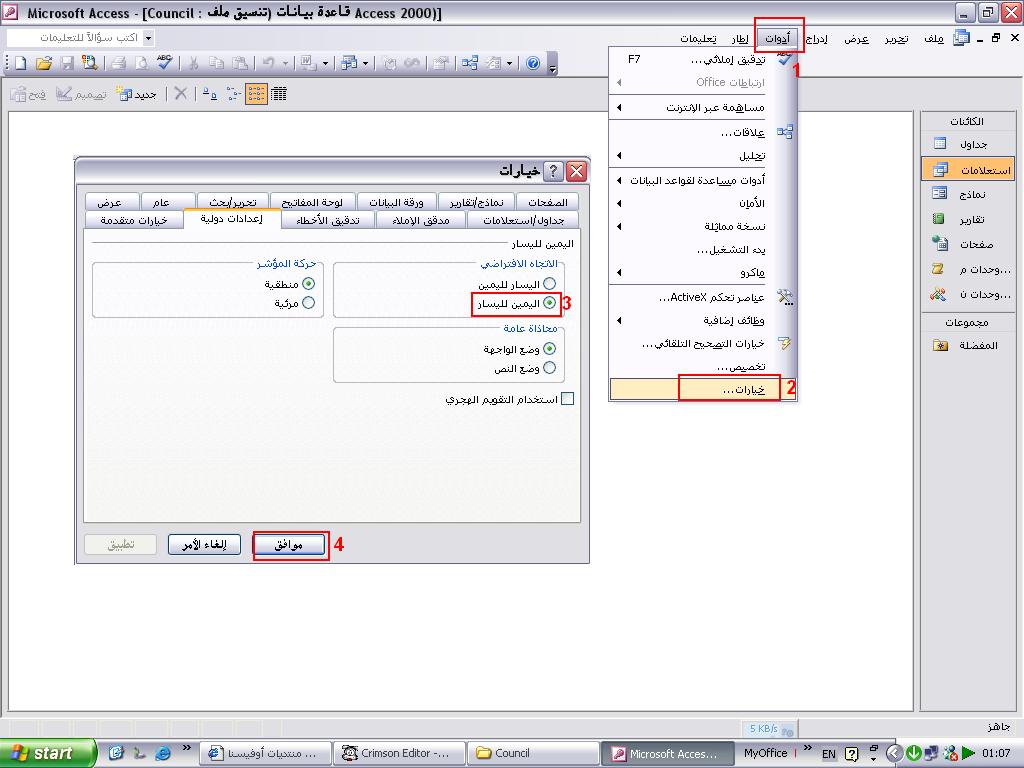Click 'إلغاء الأمر' Cancel button

point(204,544)
